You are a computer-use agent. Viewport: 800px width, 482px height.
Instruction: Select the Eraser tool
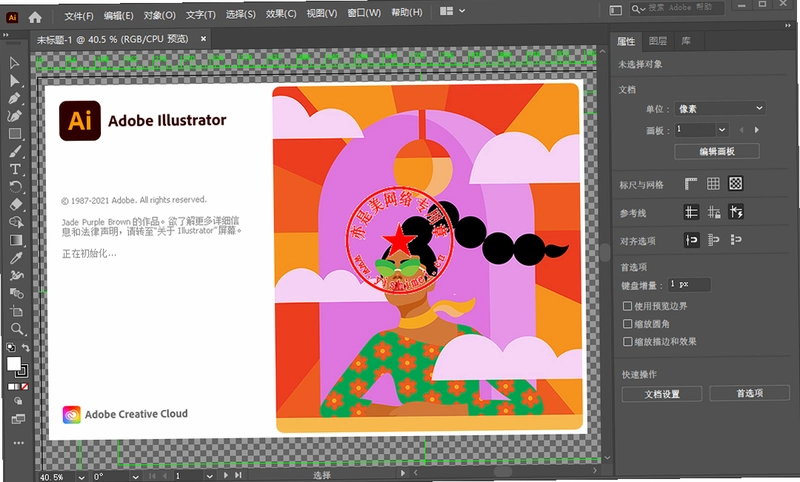tap(16, 205)
